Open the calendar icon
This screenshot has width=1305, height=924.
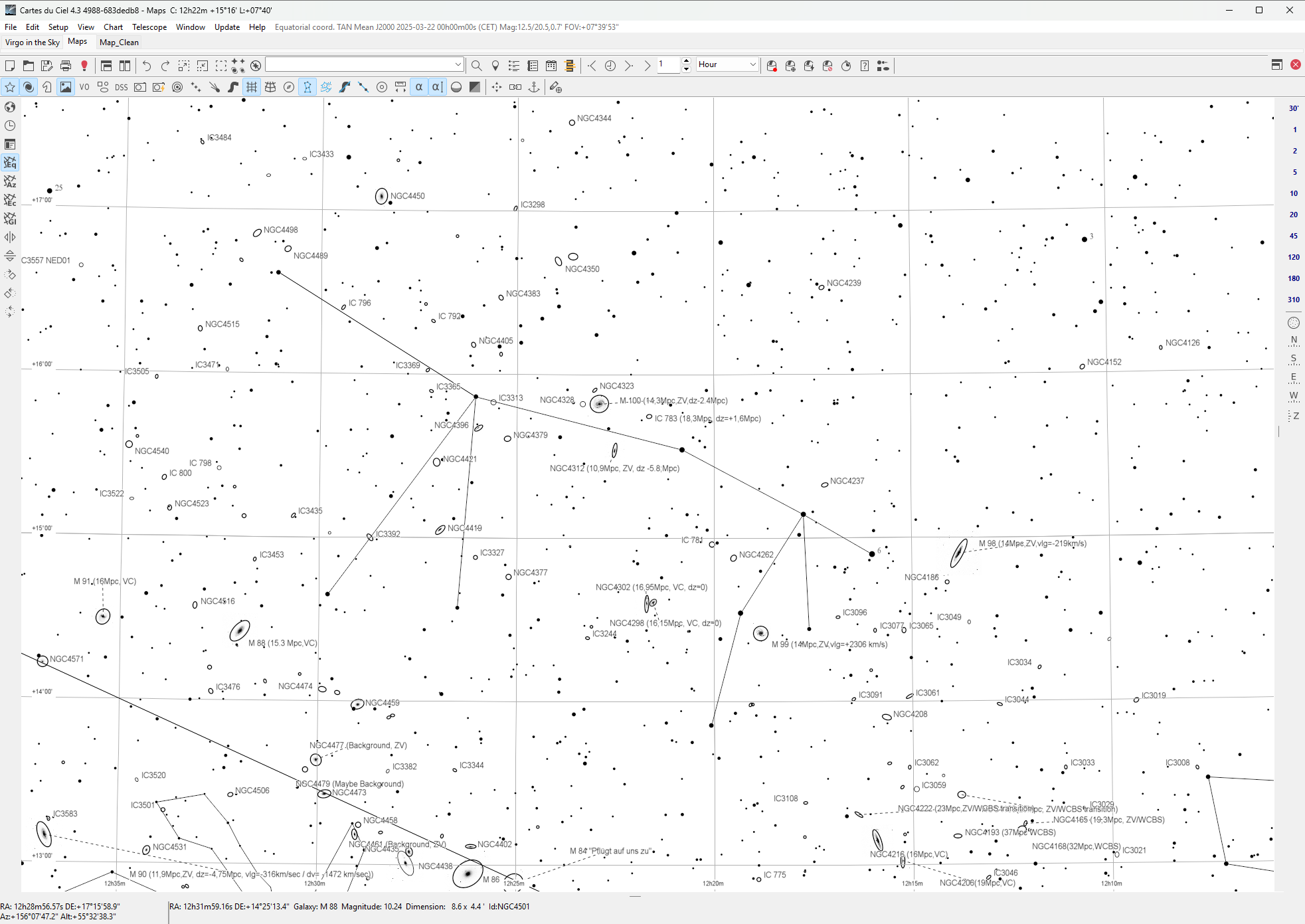click(x=551, y=66)
